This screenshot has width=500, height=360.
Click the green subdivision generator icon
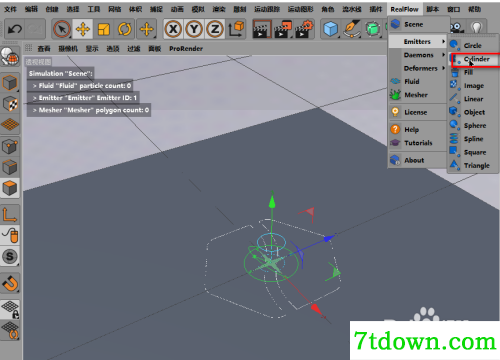[x=373, y=29]
